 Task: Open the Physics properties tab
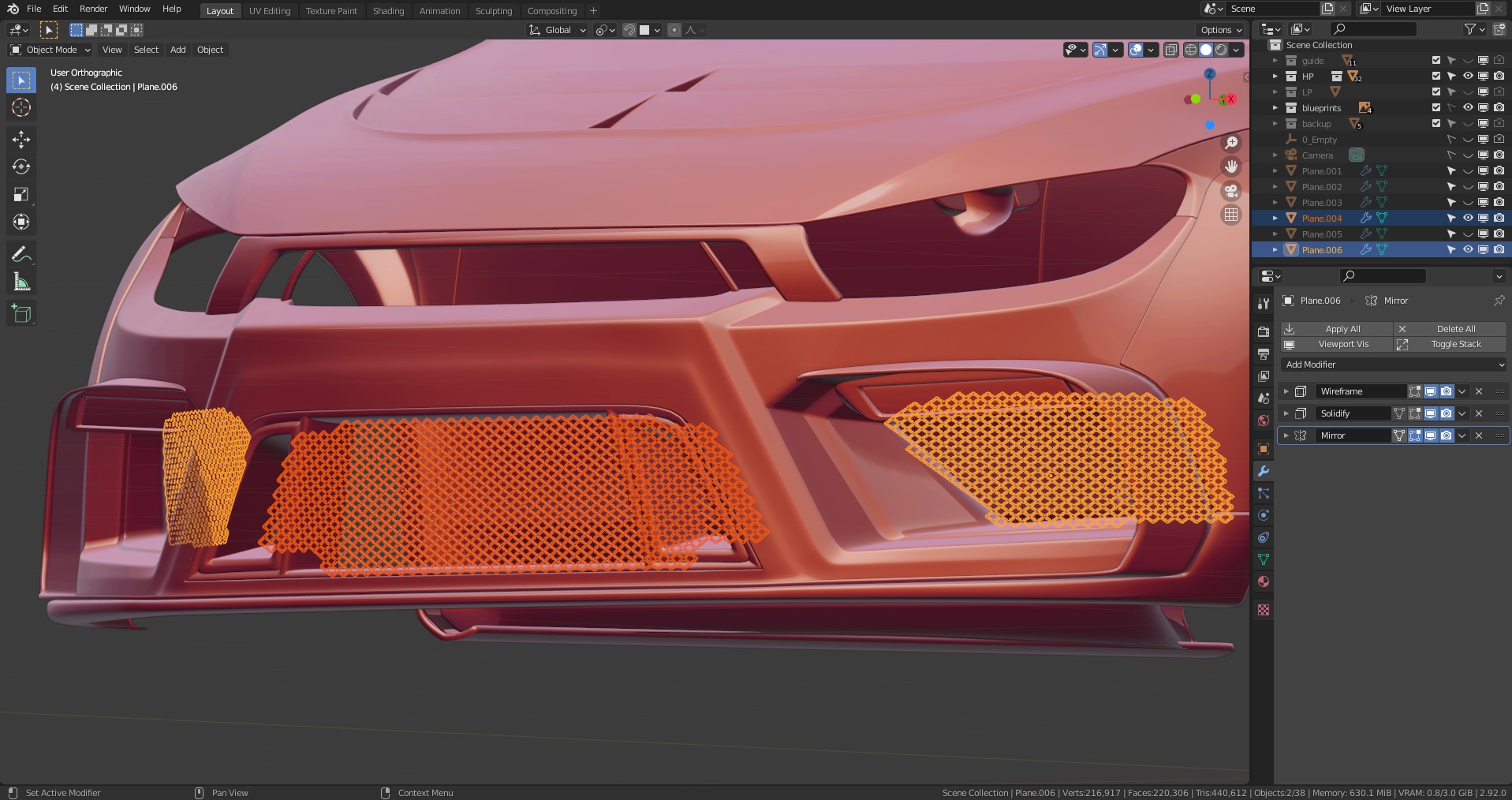(x=1264, y=515)
